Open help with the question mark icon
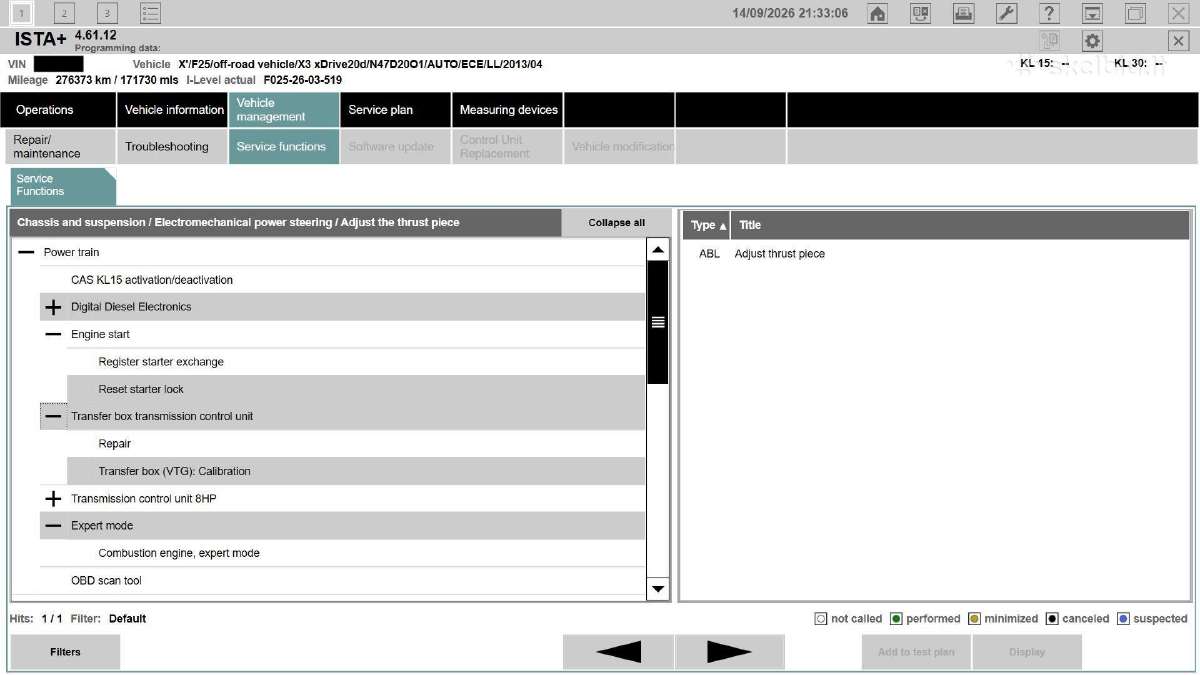The image size is (1200, 675). coord(1049,13)
